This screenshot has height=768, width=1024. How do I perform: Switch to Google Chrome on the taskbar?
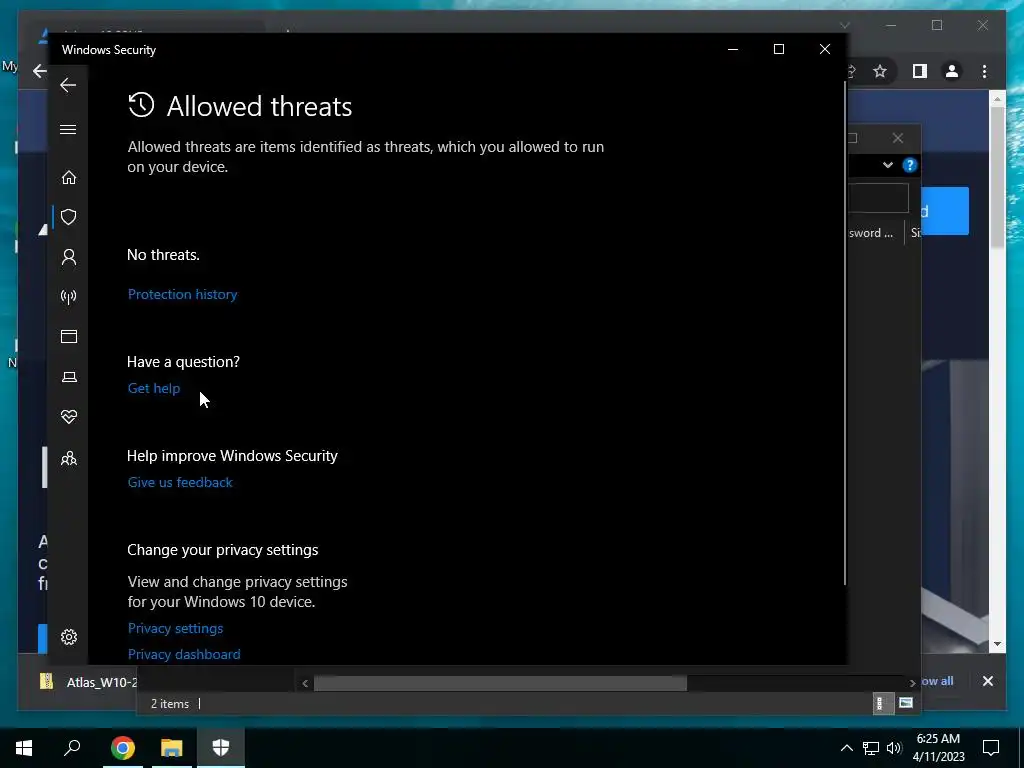click(122, 748)
